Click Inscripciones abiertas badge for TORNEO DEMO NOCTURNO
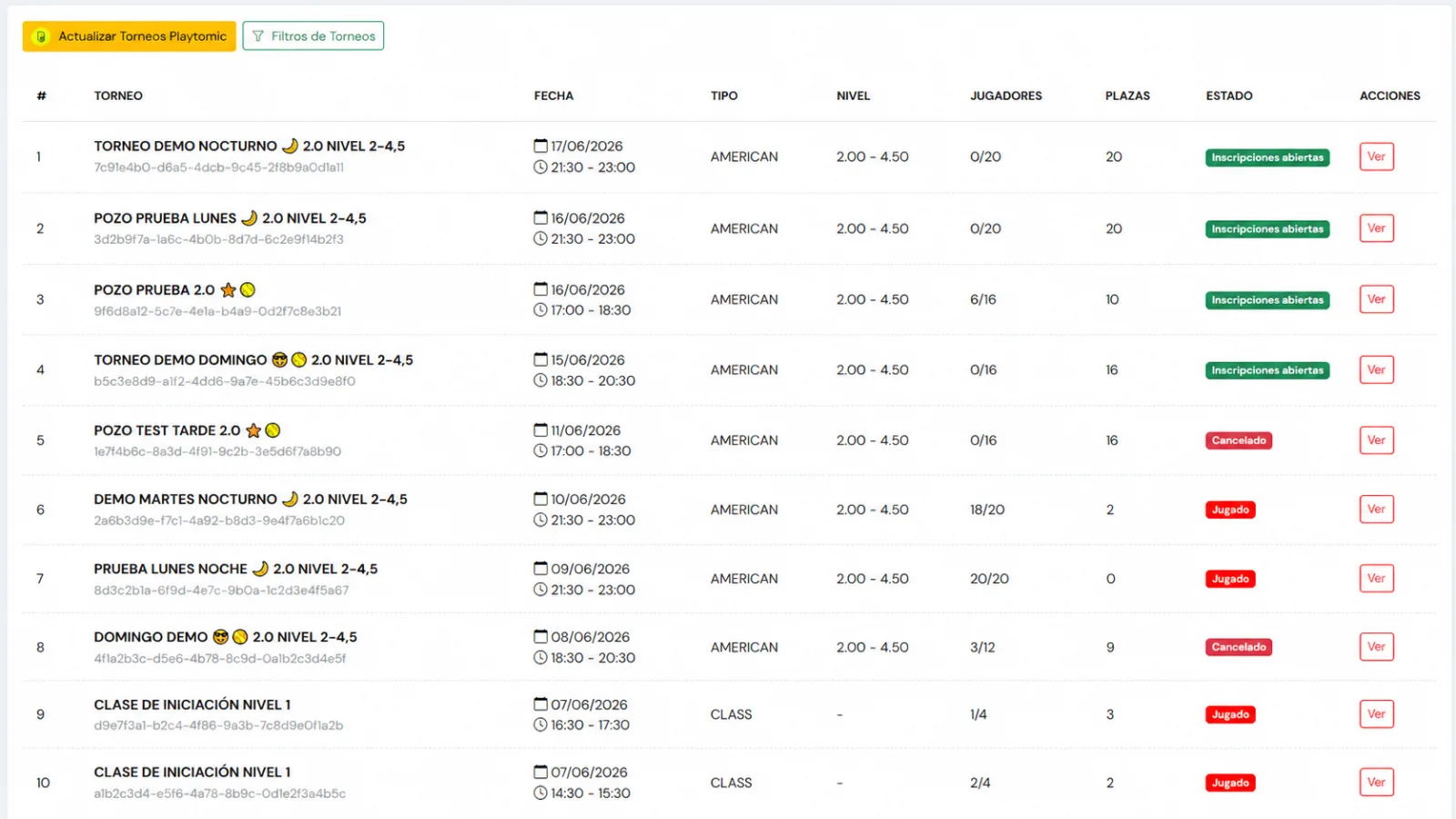 1268,157
